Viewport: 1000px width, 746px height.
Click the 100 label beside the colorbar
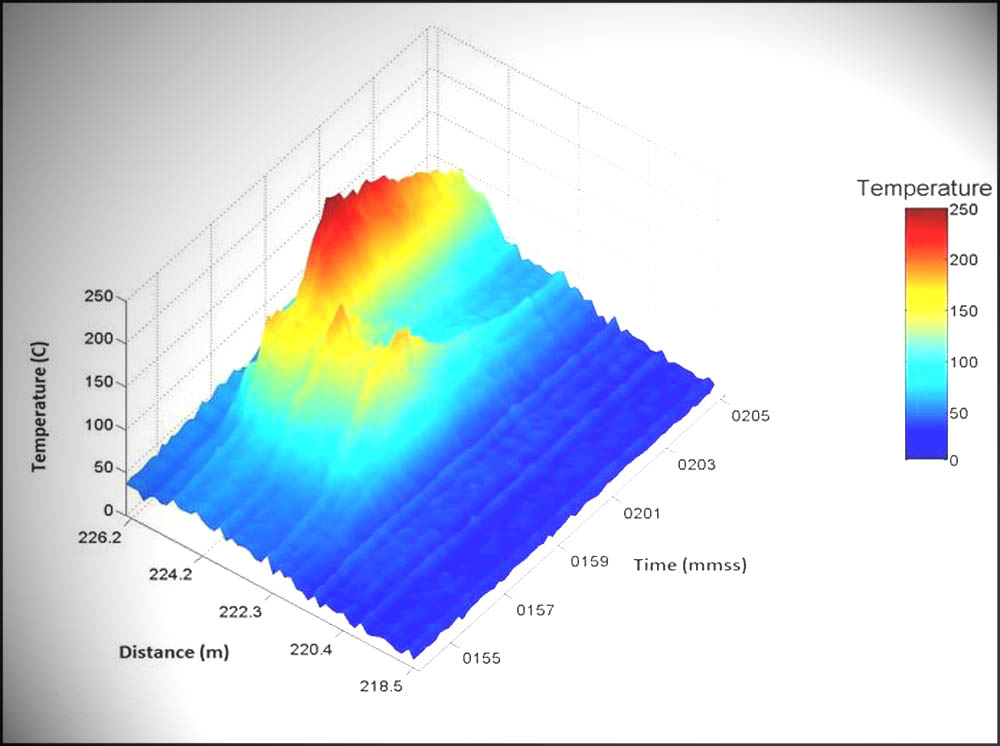[962, 361]
